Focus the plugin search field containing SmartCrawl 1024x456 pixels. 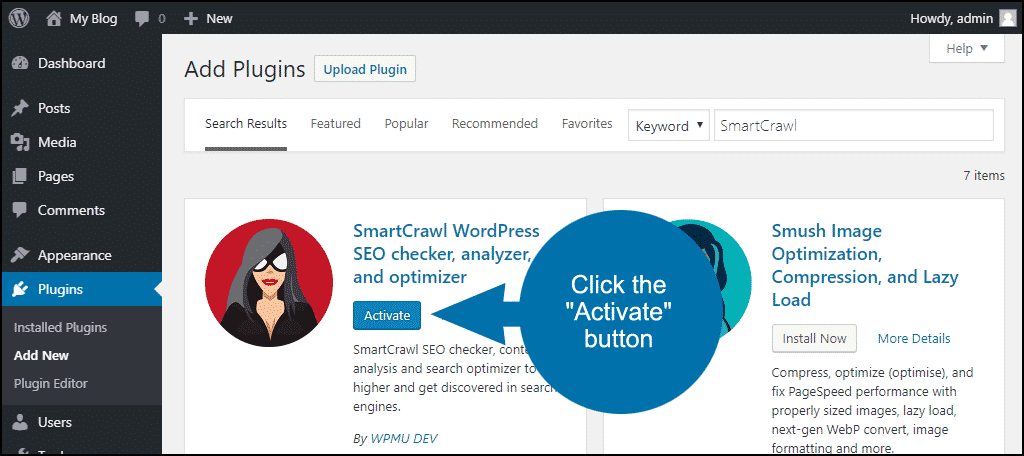(854, 125)
